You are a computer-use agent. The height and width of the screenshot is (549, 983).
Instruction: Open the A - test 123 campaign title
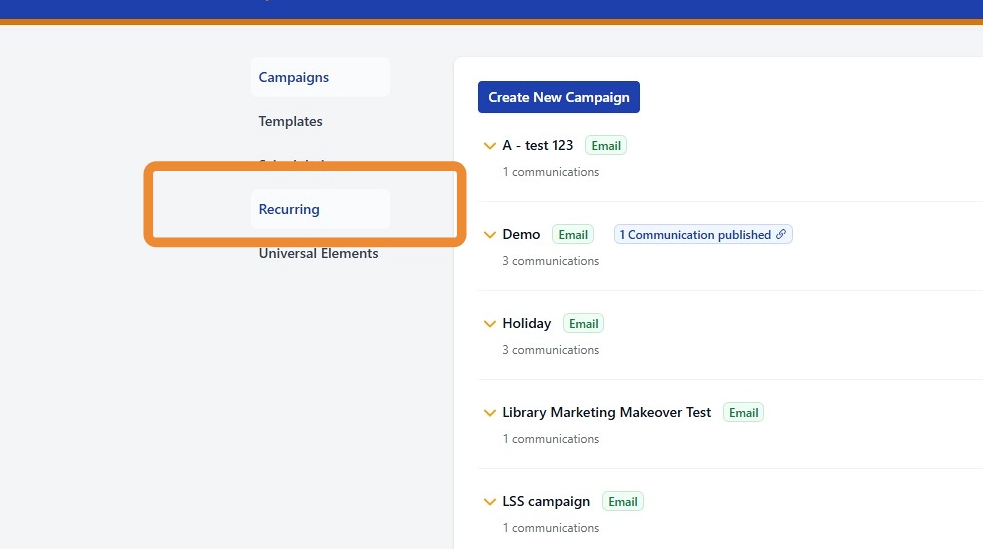click(538, 145)
